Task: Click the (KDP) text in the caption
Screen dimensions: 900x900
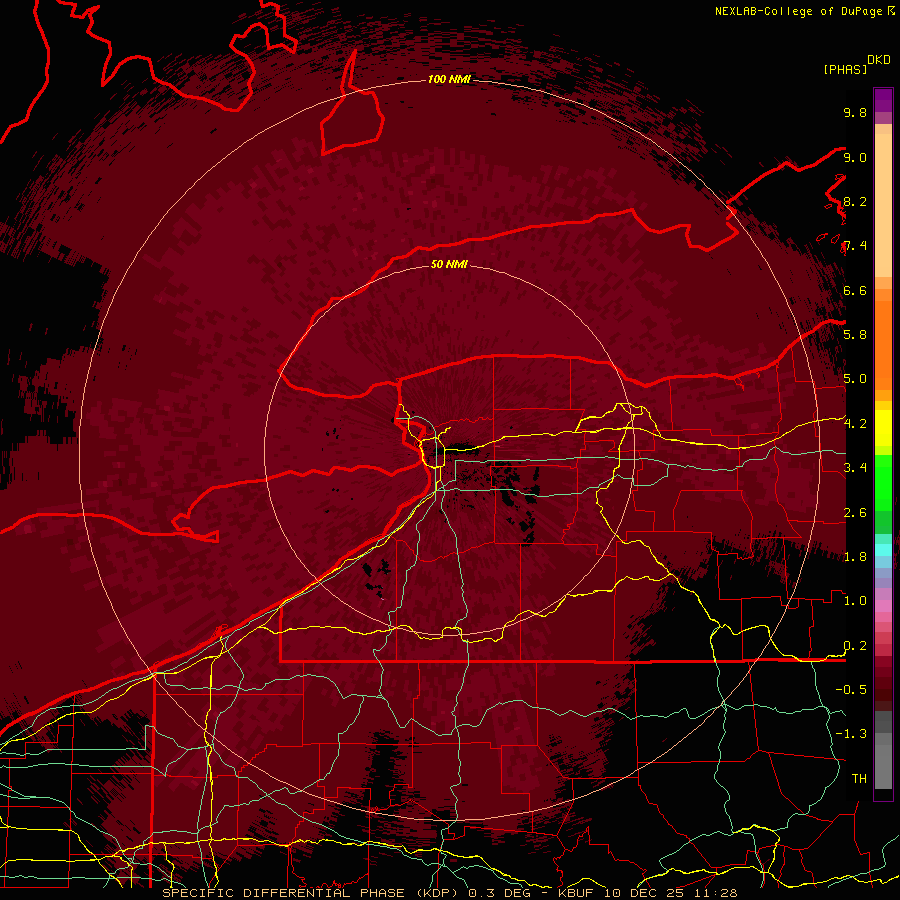Action: click(438, 893)
